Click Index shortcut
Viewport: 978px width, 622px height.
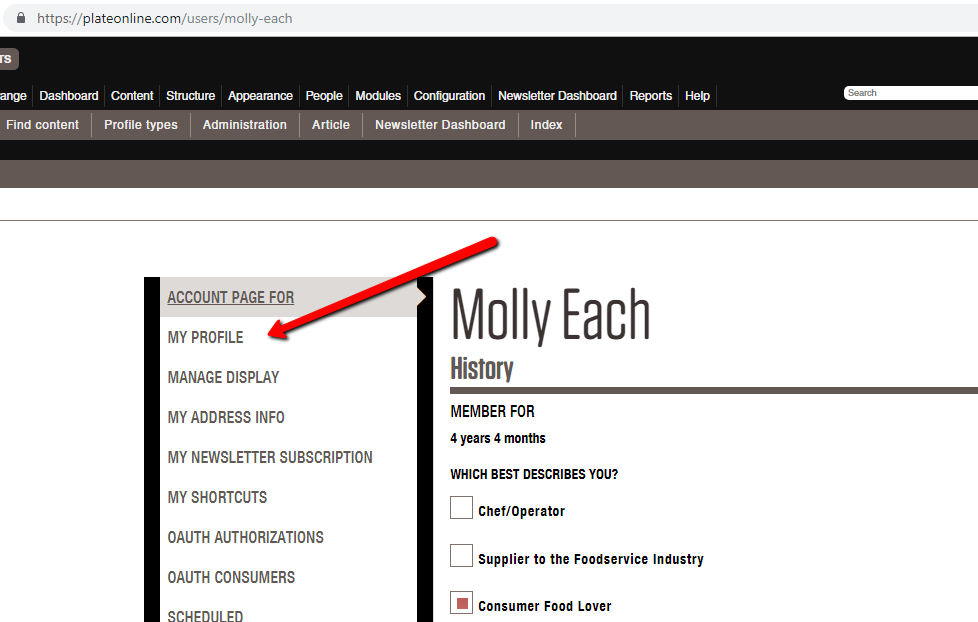(546, 125)
